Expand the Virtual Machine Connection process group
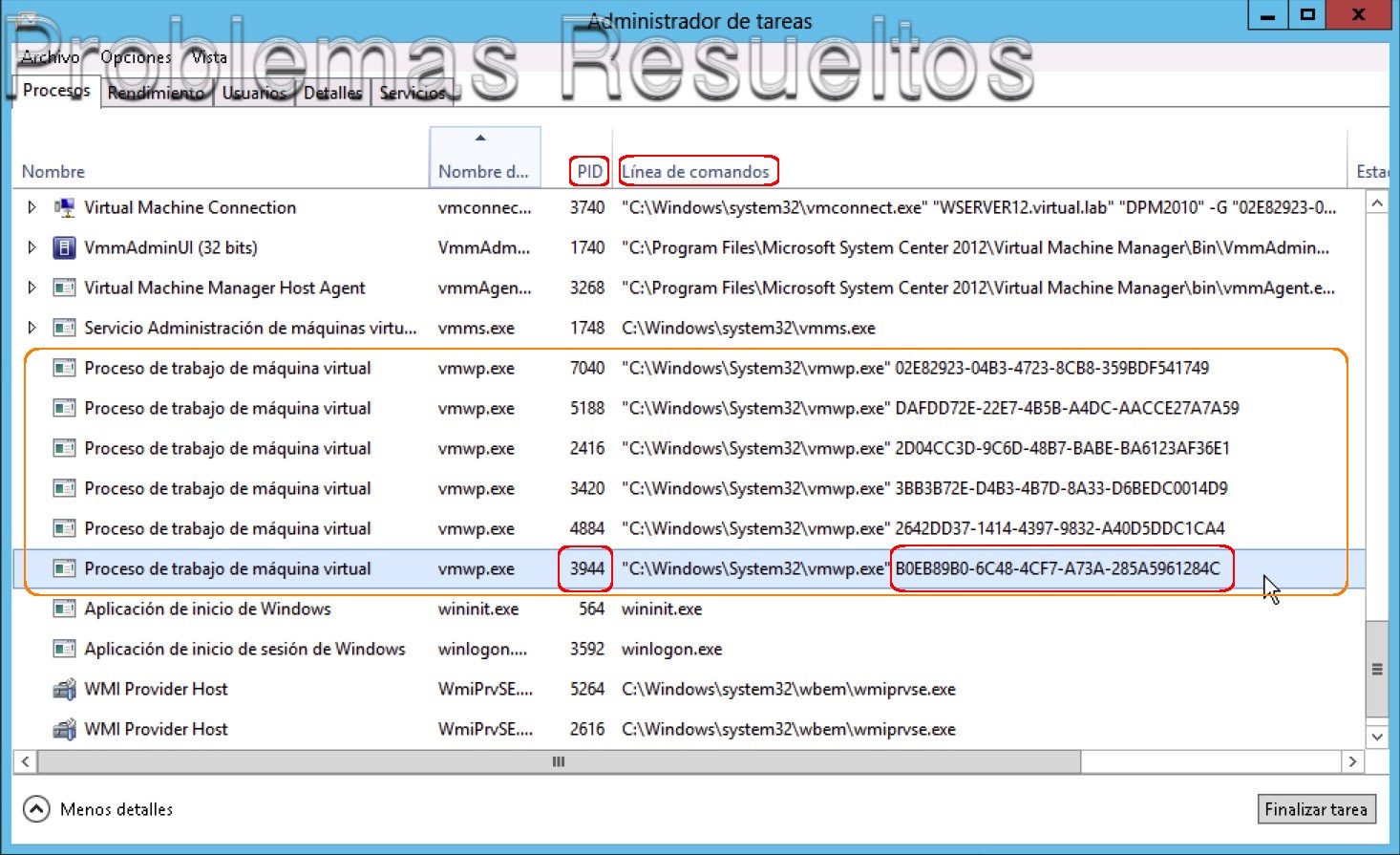This screenshot has height=855, width=1400. [32, 207]
